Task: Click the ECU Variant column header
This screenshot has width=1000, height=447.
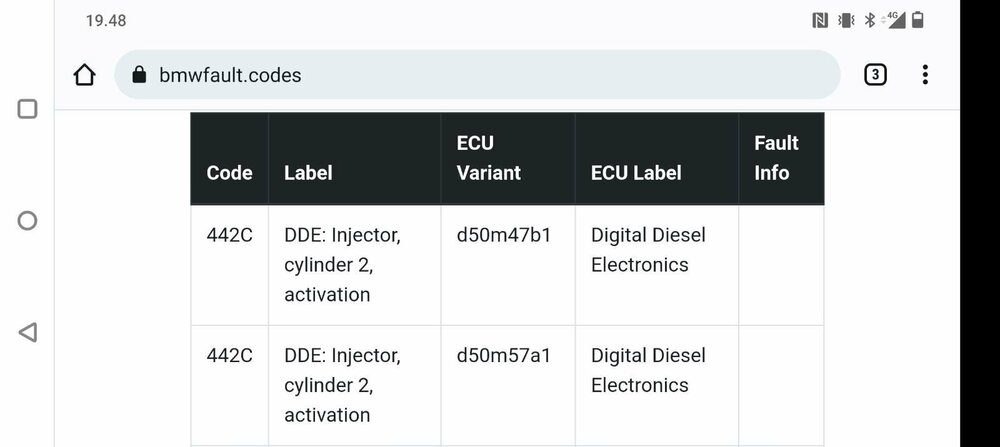Action: (489, 158)
